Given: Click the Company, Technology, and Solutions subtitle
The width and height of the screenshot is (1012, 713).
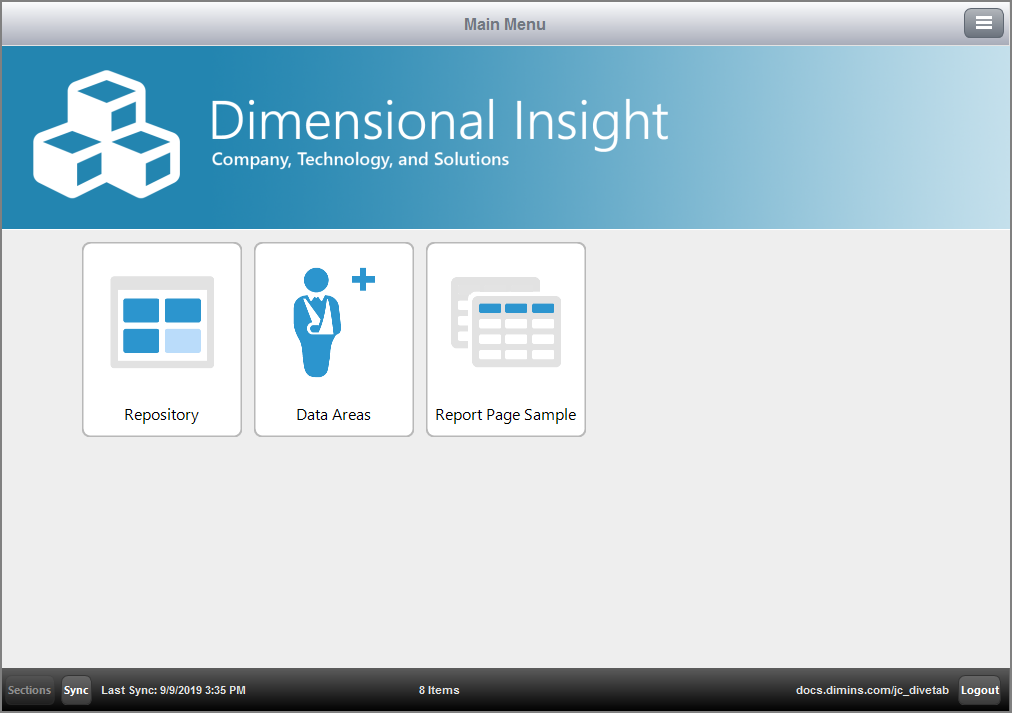Looking at the screenshot, I should point(360,160).
